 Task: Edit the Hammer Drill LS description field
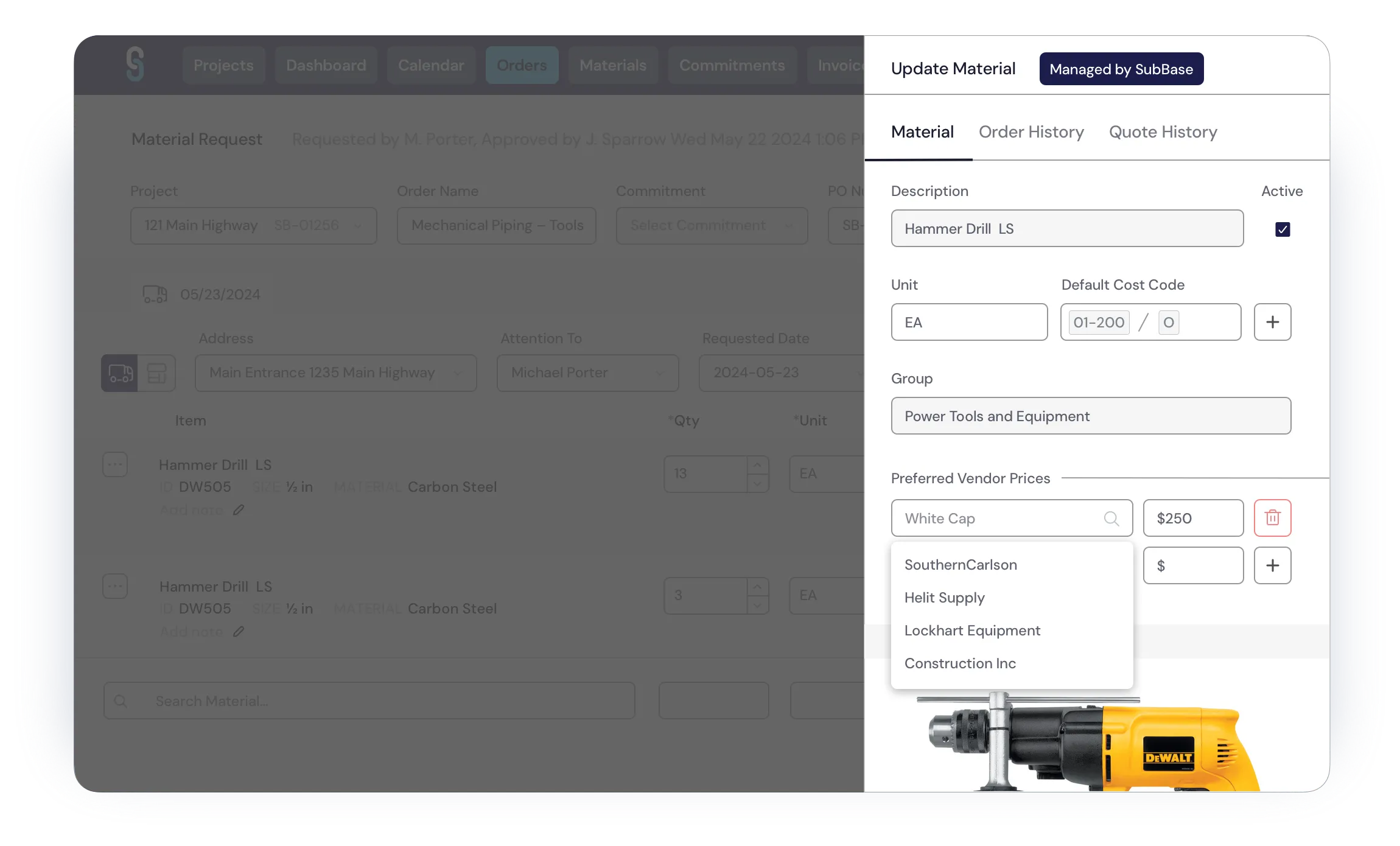point(1067,228)
